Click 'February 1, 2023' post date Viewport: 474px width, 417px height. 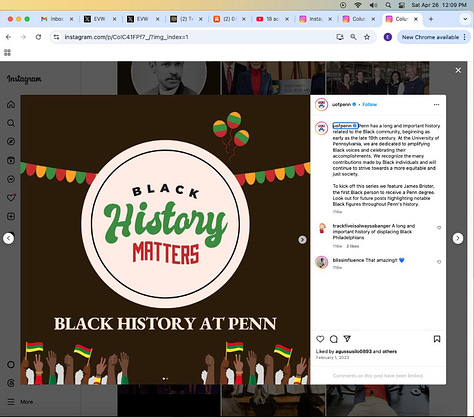tap(332, 357)
